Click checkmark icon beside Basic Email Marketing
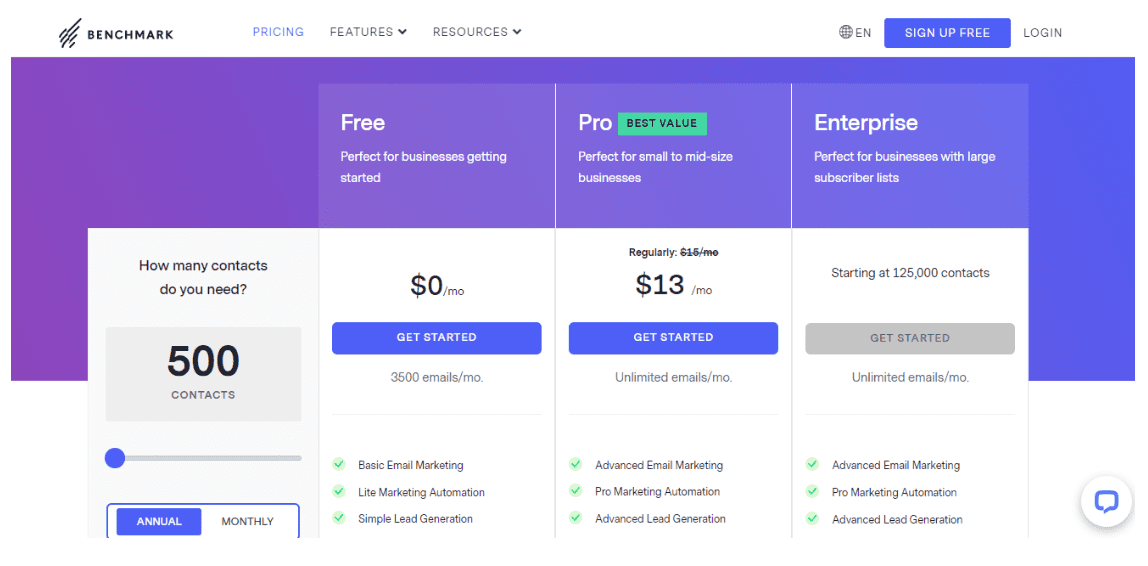Image resolution: width=1148 pixels, height=566 pixels. point(338,464)
